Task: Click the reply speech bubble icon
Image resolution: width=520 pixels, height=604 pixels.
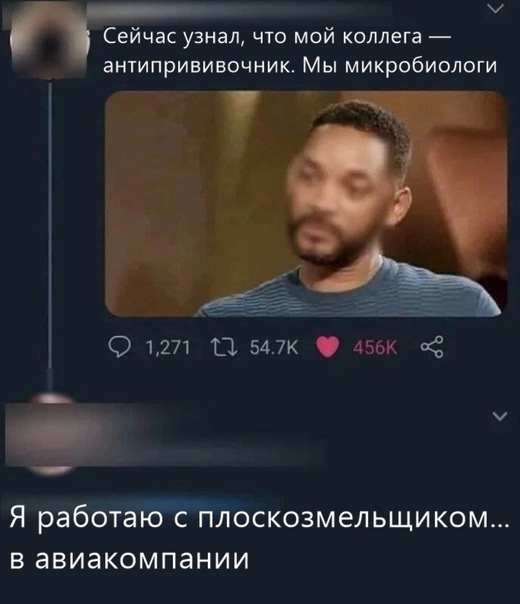Action: click(x=119, y=348)
